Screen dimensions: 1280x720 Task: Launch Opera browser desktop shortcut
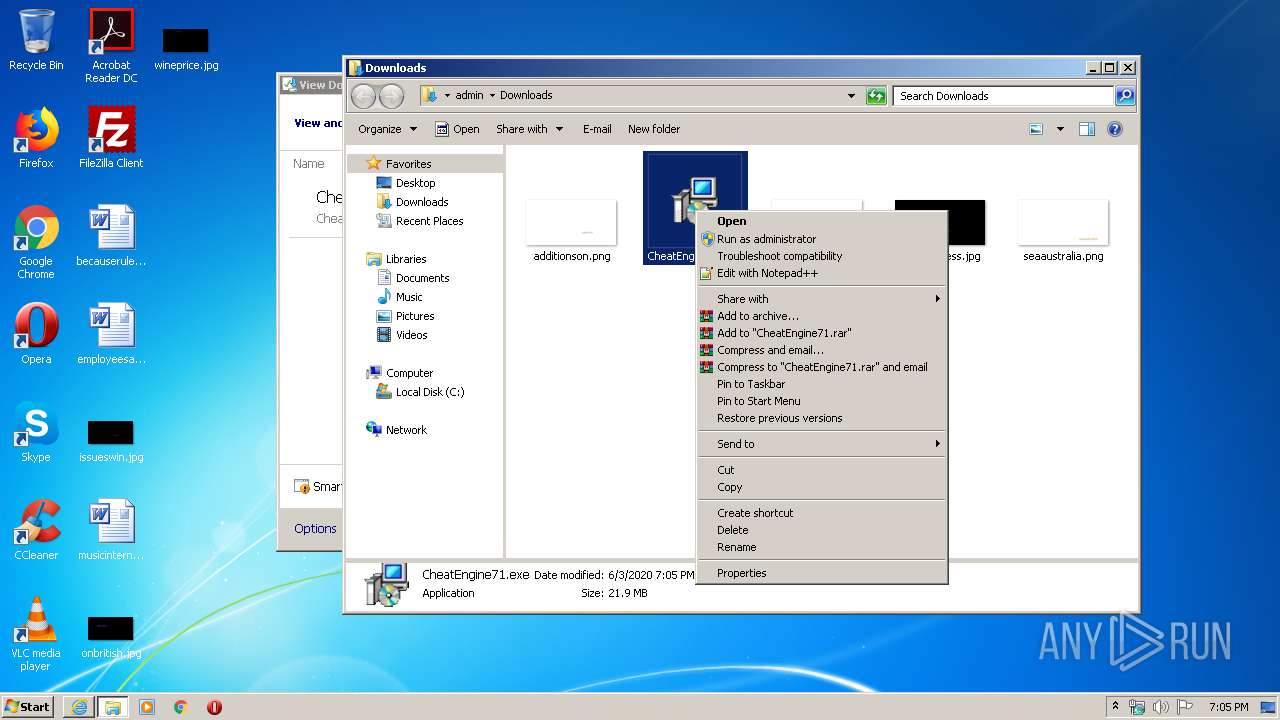36,334
